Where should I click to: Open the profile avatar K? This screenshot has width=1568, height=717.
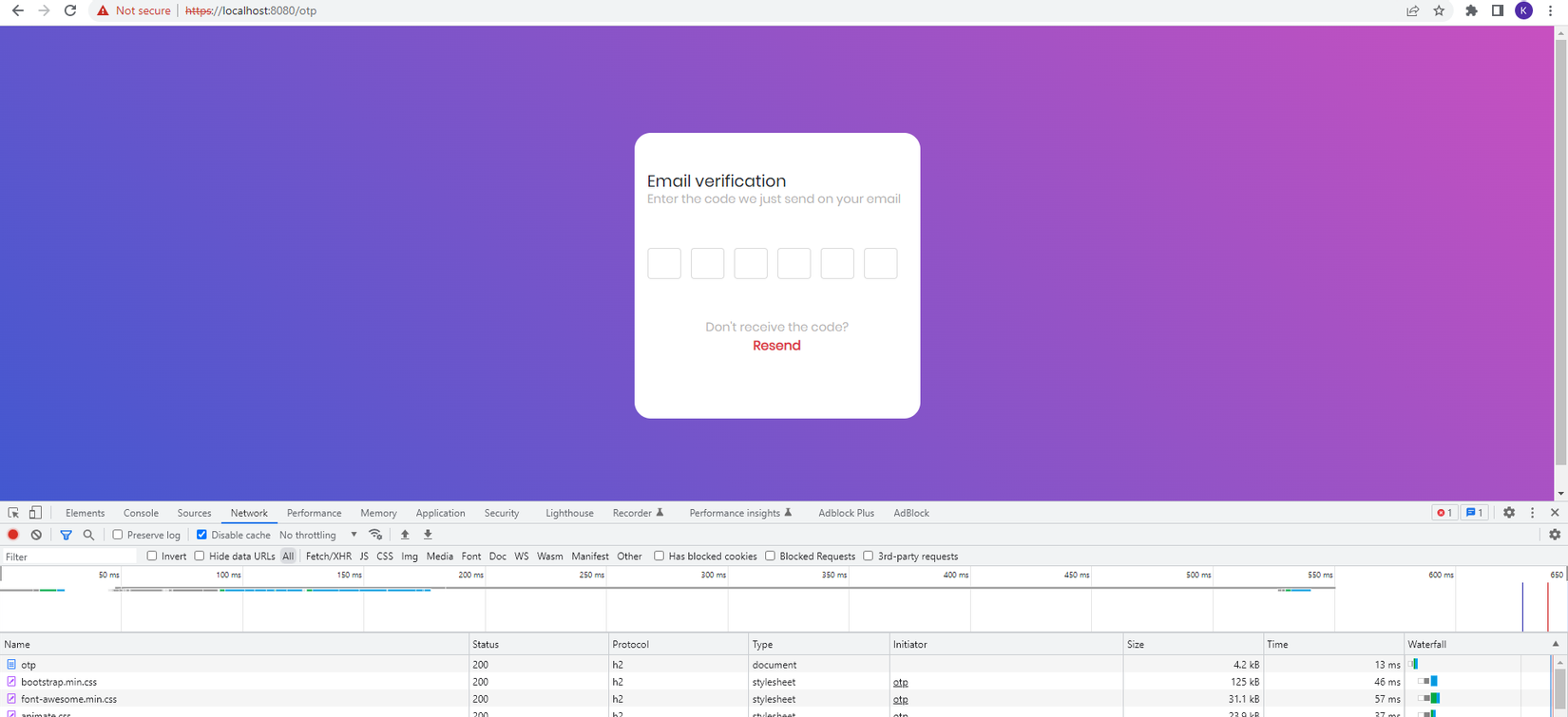click(1523, 10)
